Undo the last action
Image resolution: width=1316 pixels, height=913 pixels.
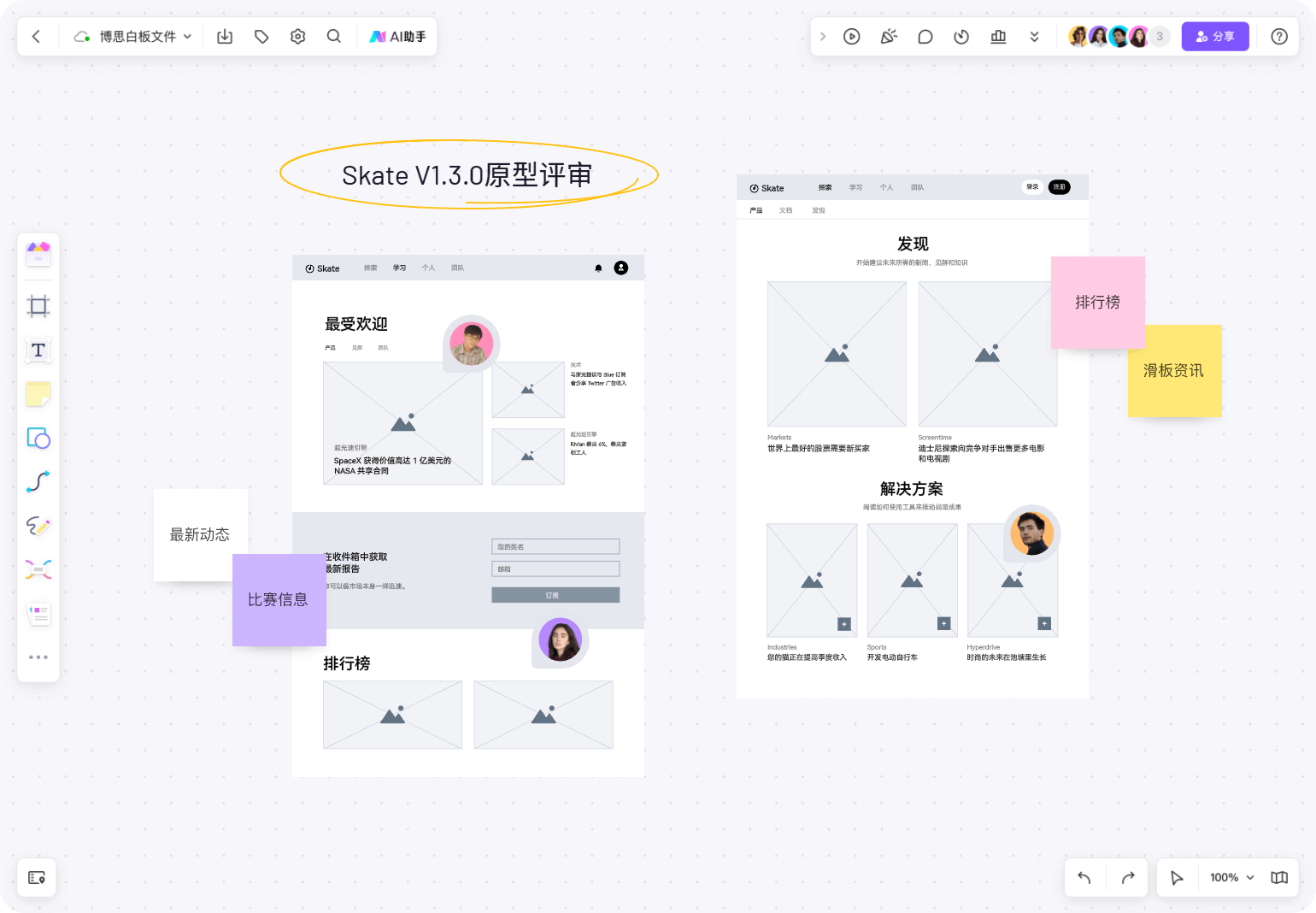1084,878
